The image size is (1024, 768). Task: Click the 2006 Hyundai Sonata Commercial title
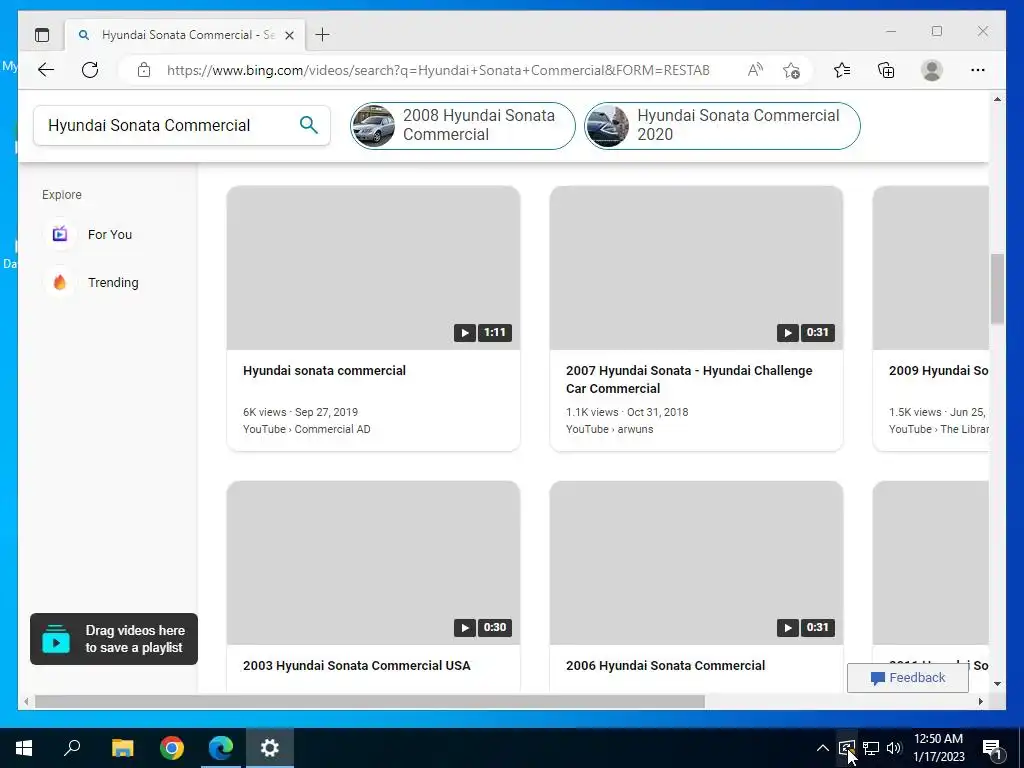click(665, 665)
